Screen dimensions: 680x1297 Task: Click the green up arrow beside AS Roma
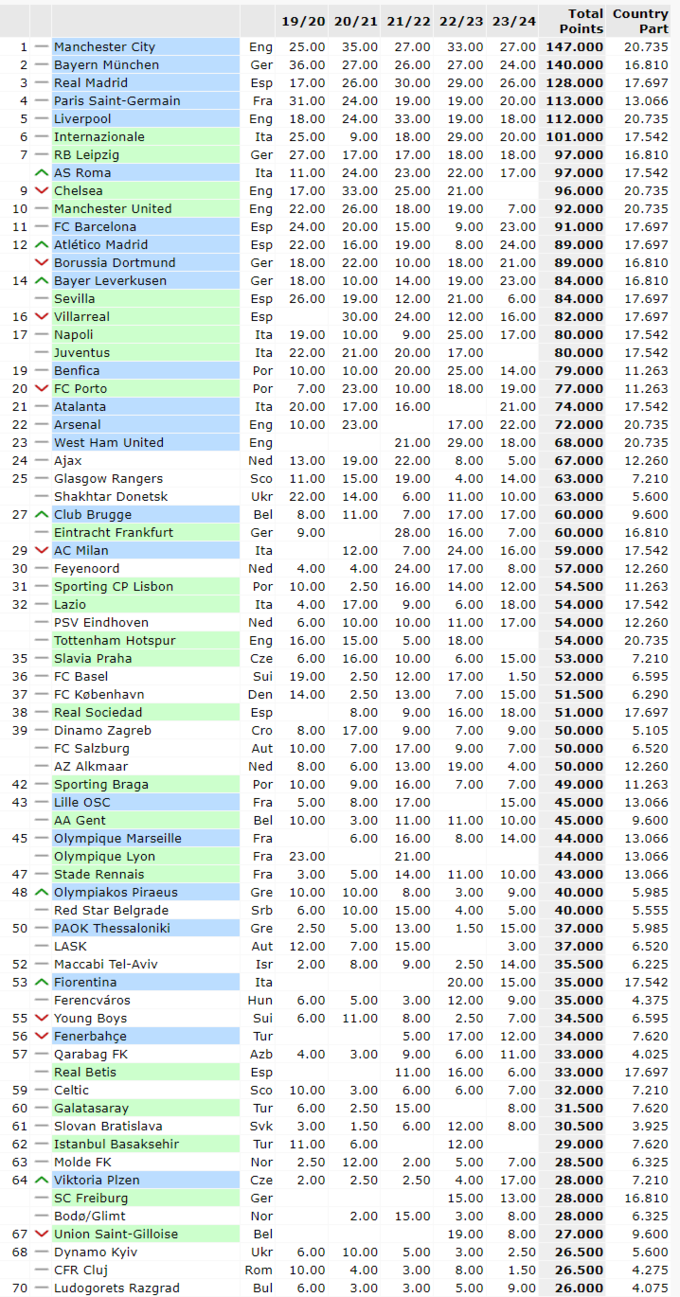pos(41,173)
